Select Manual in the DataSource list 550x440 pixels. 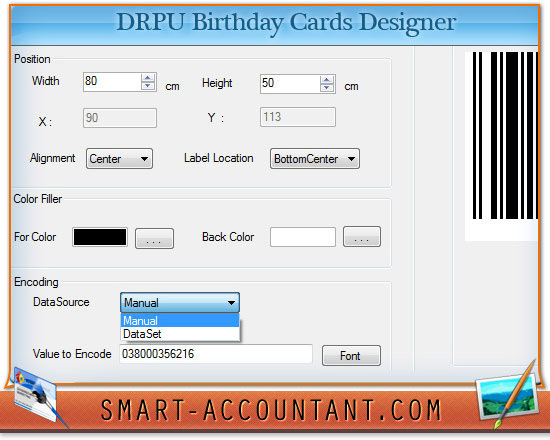point(180,321)
